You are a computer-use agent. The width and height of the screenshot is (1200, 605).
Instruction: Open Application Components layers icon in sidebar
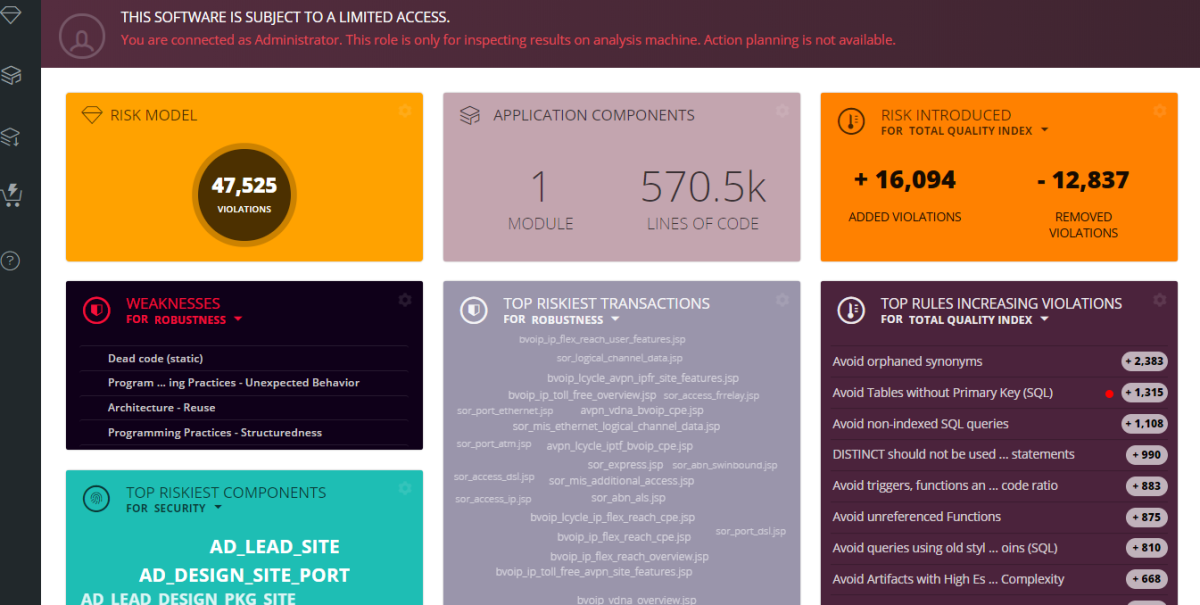11,75
